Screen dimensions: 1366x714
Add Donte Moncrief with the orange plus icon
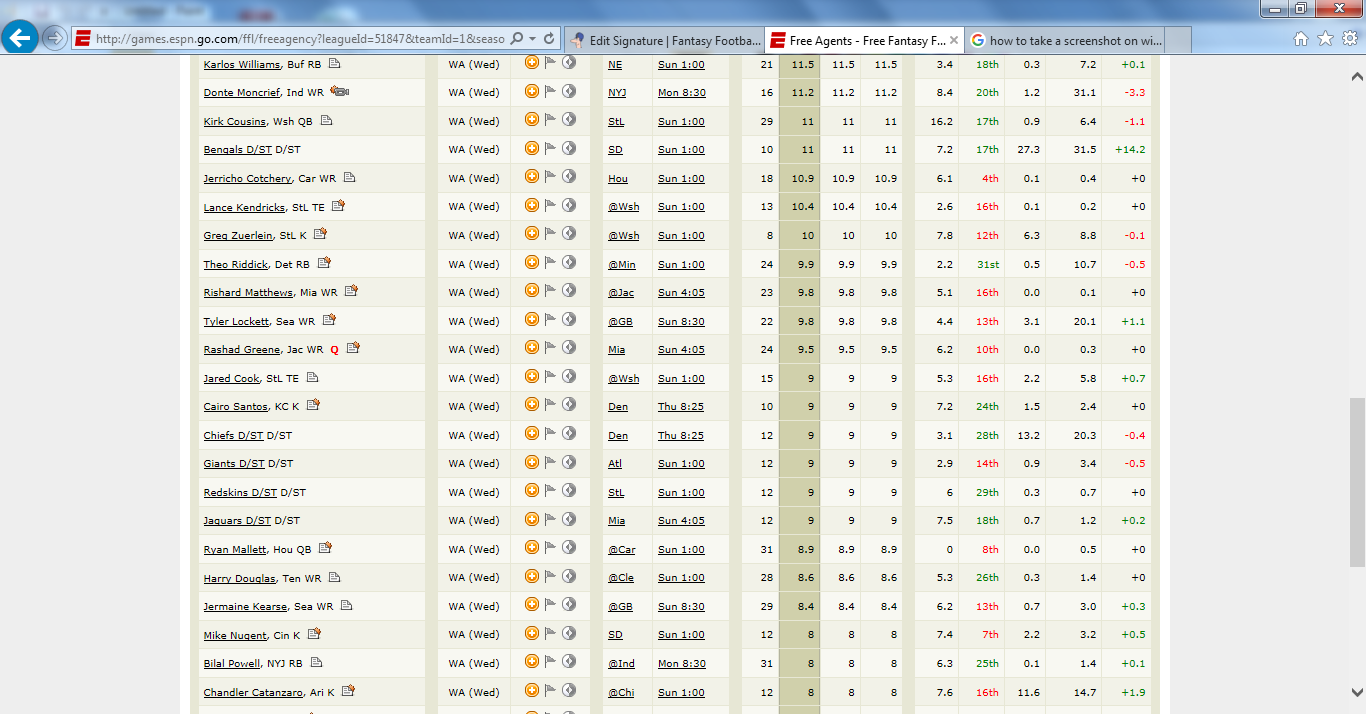tap(532, 91)
